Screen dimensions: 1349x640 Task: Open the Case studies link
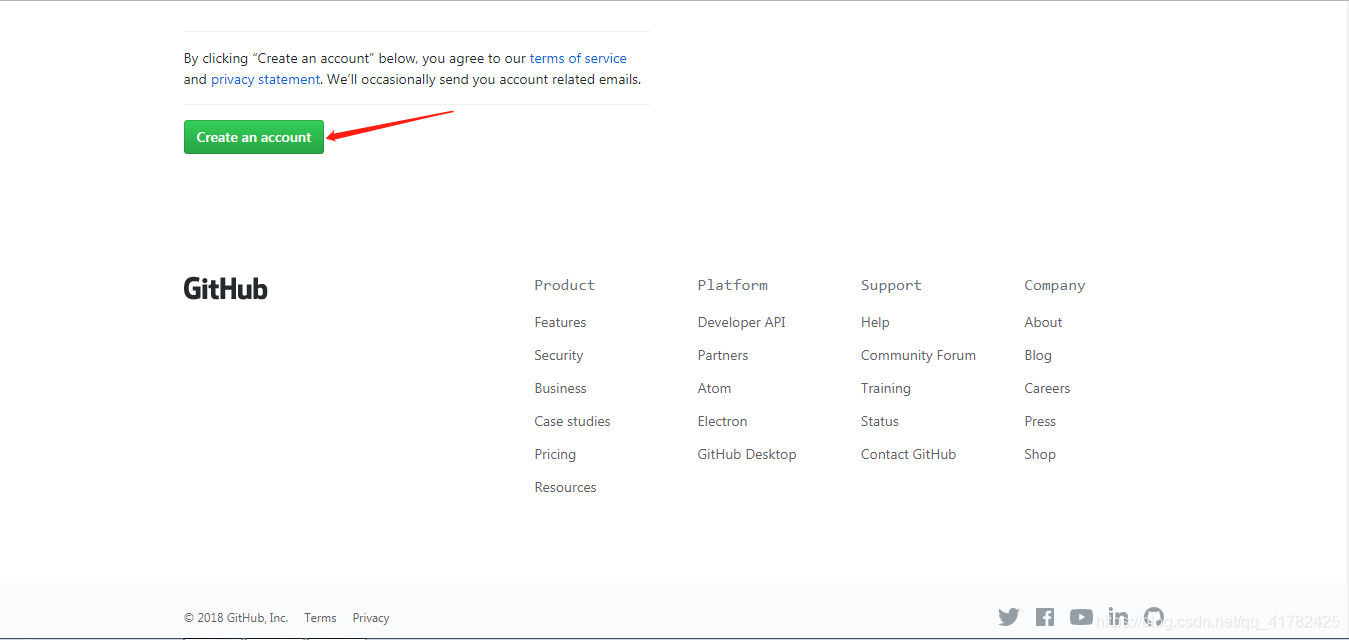click(572, 421)
